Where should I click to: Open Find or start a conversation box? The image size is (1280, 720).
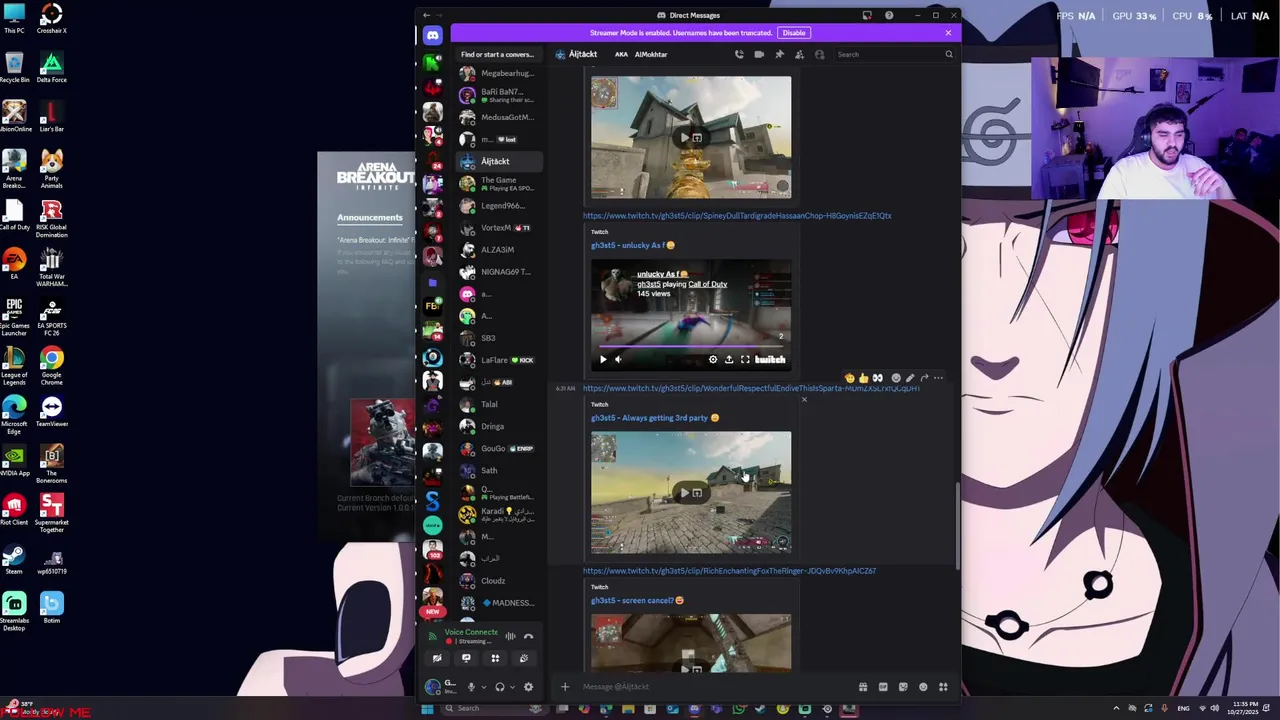click(497, 54)
